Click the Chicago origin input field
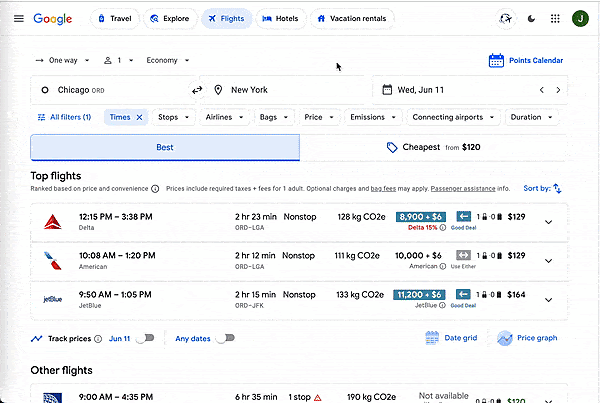 (x=110, y=90)
